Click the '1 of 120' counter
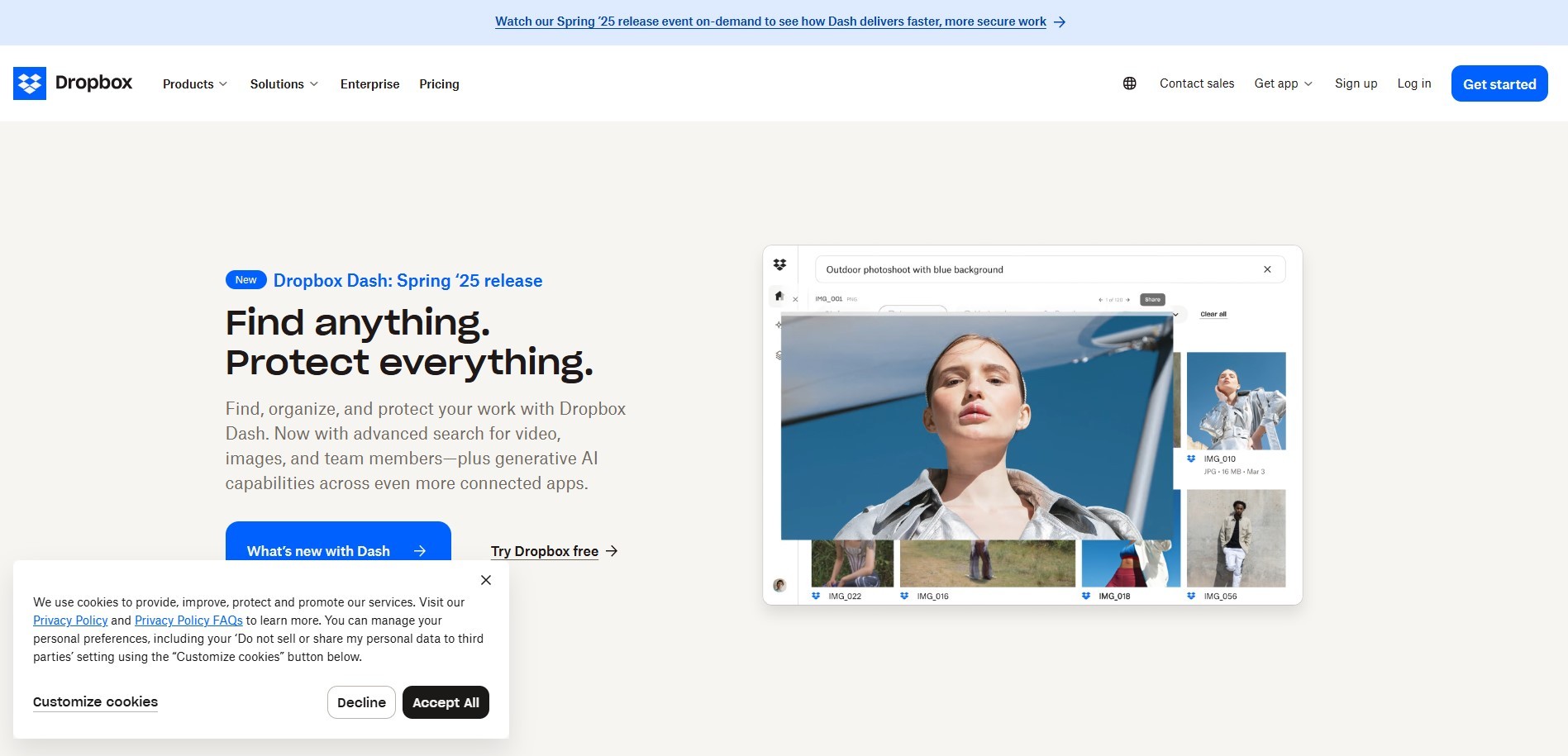This screenshot has width=1568, height=756. (1114, 300)
